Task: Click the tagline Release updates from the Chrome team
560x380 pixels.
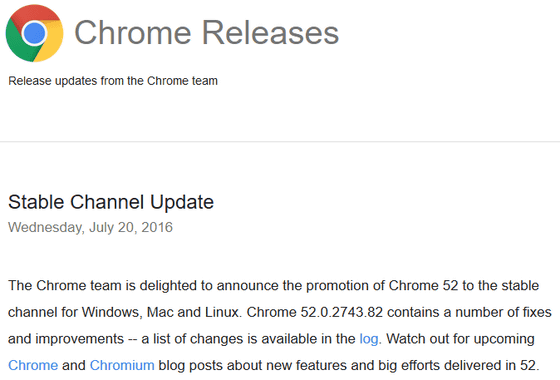Action: (x=113, y=81)
